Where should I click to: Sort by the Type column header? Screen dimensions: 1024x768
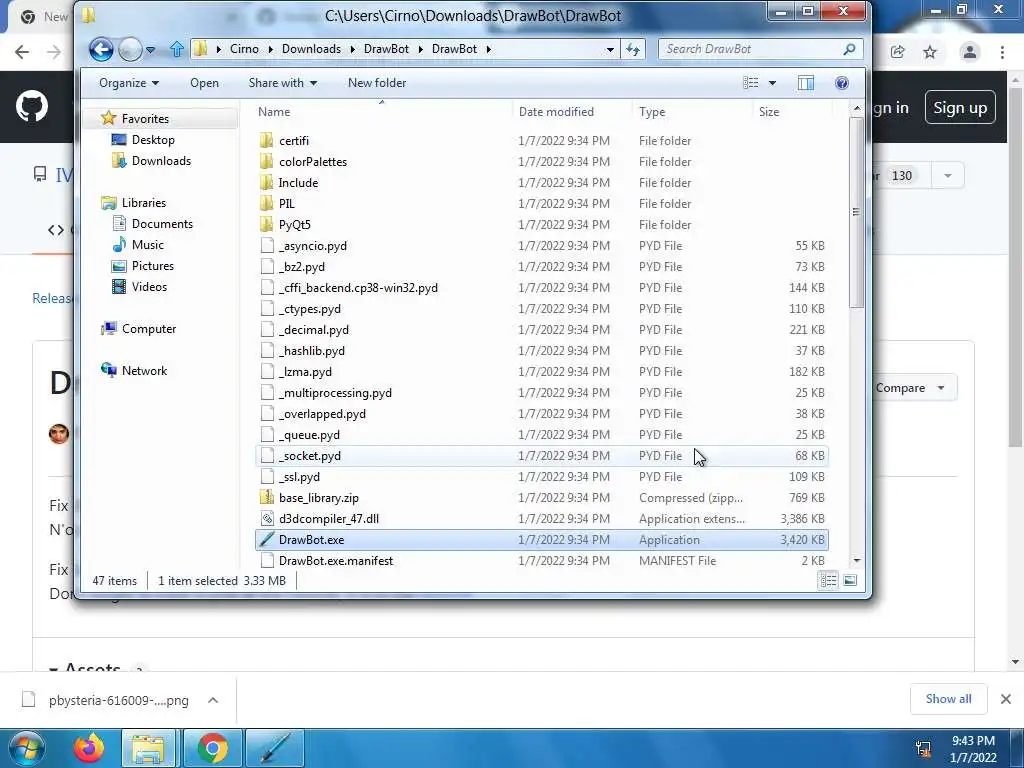coord(692,112)
